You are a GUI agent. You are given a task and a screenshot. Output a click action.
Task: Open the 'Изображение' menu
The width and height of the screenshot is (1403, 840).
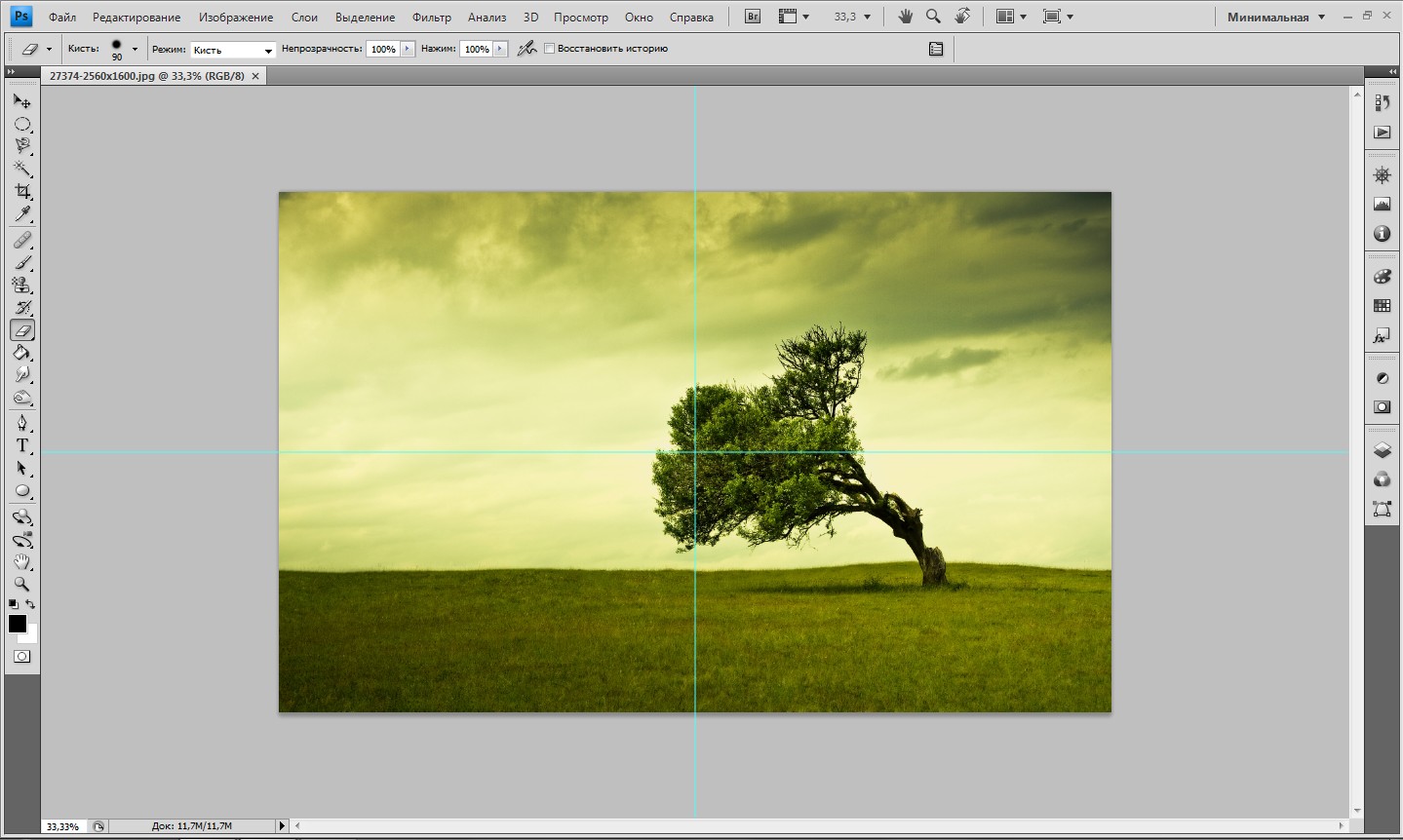pyautogui.click(x=236, y=18)
